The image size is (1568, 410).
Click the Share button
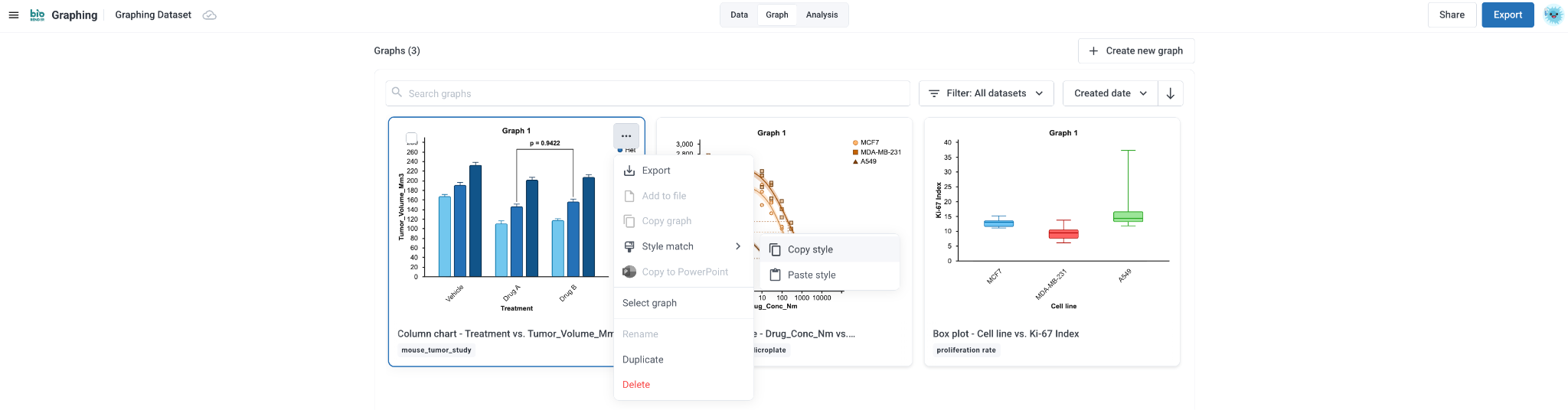click(1452, 15)
